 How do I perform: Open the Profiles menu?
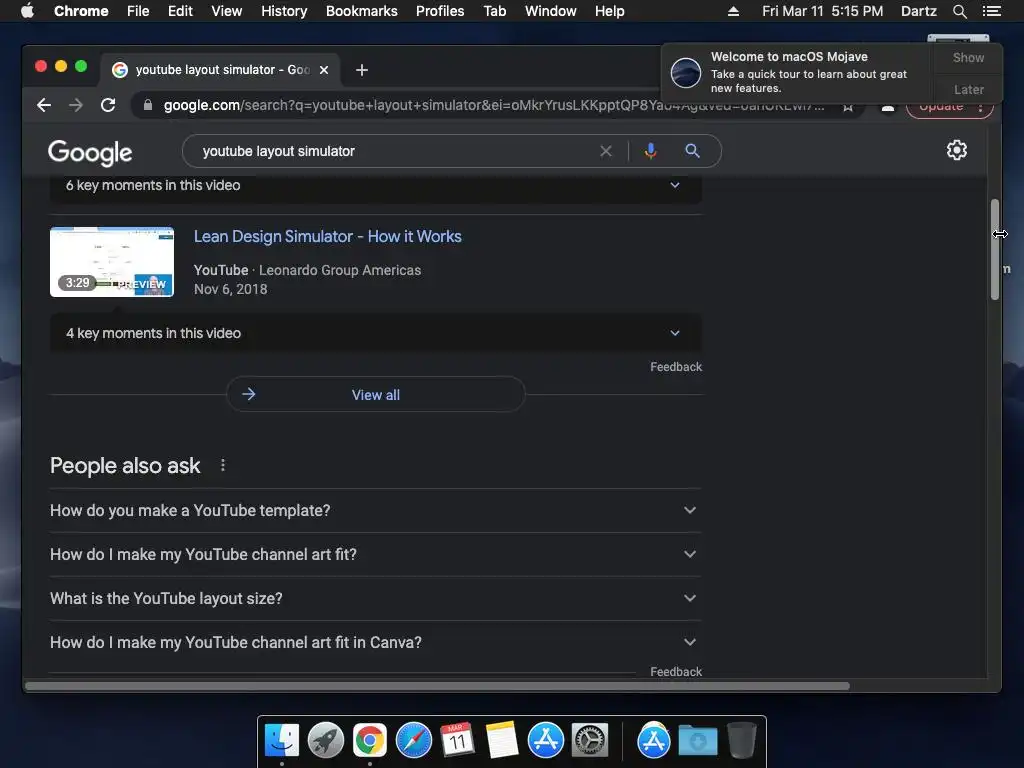pos(440,11)
